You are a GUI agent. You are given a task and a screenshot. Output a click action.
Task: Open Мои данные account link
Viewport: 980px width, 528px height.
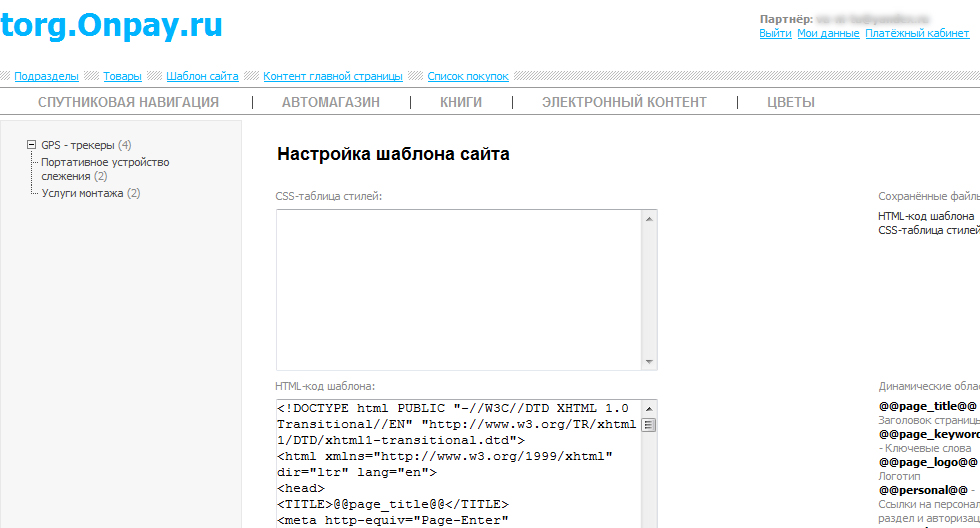[x=828, y=33]
